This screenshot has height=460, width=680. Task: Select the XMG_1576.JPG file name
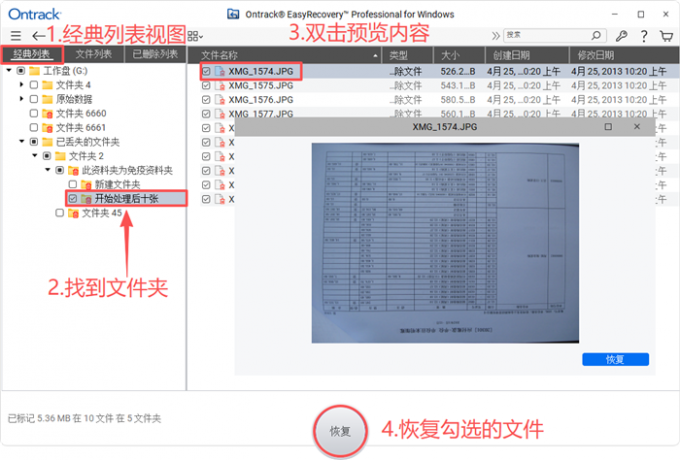pos(261,100)
